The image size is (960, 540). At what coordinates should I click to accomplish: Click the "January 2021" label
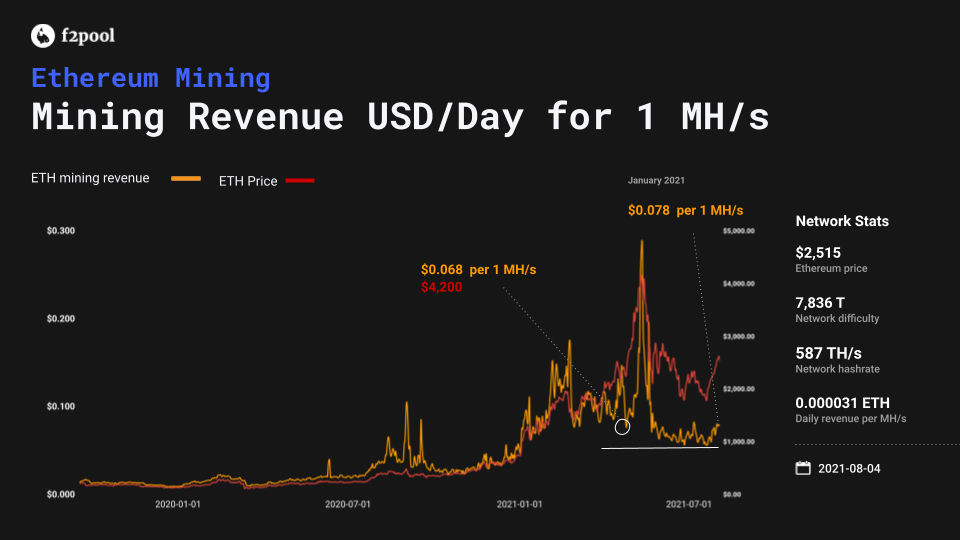point(656,180)
